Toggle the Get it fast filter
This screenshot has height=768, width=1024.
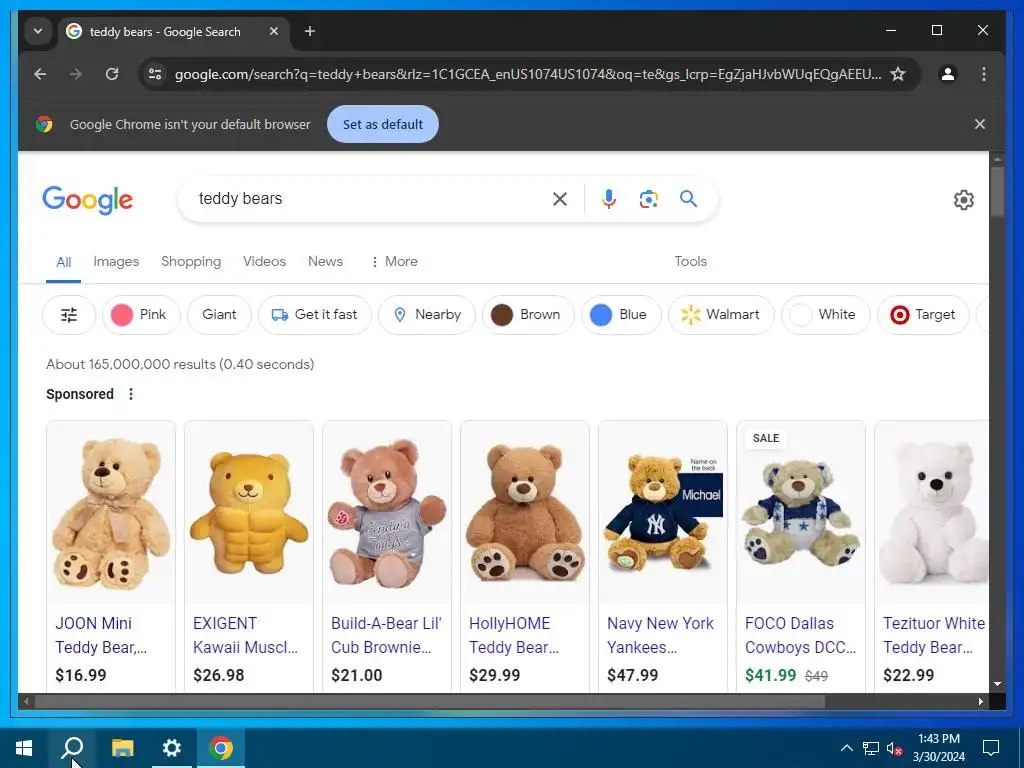(315, 315)
